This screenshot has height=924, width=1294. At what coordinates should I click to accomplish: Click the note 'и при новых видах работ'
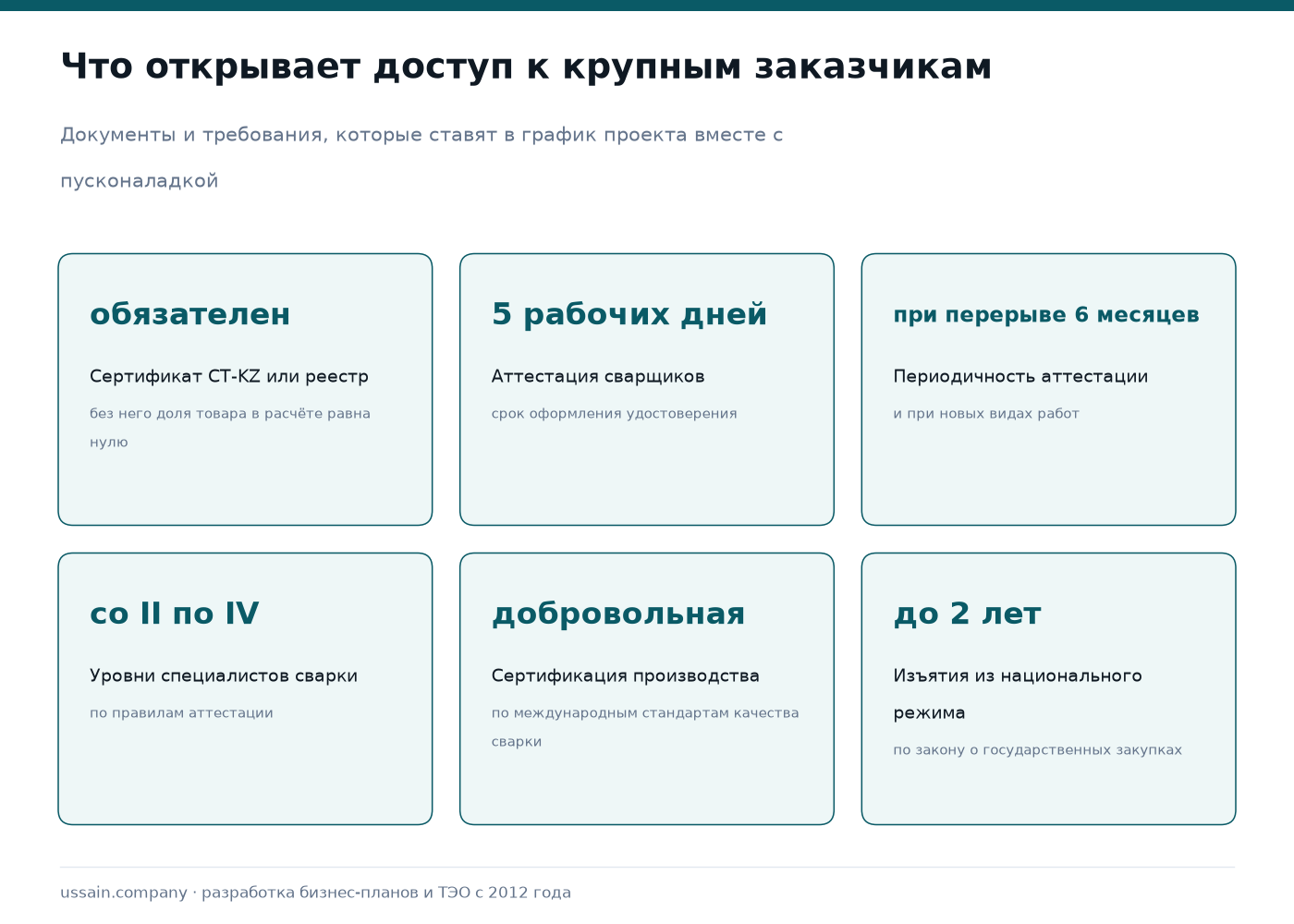tap(986, 414)
